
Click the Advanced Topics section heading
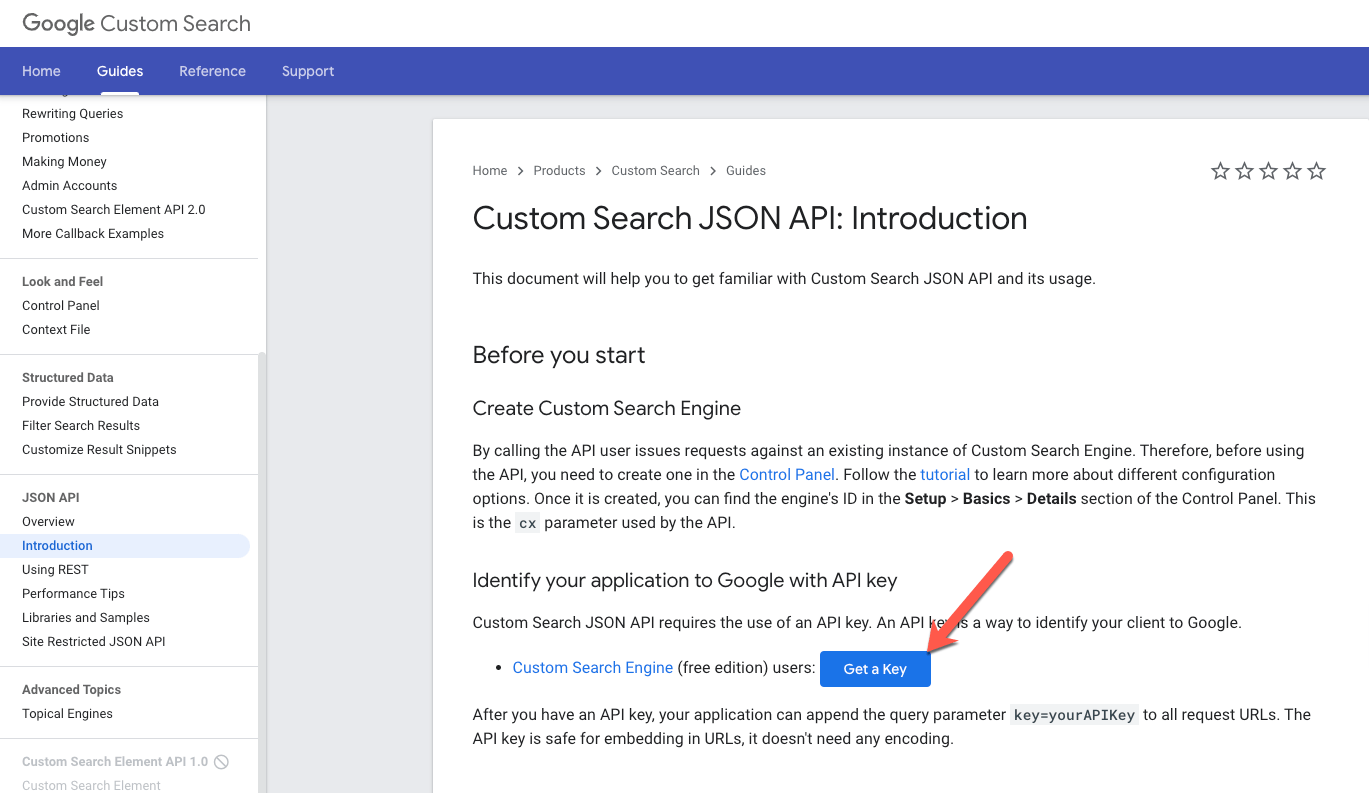[x=71, y=690]
